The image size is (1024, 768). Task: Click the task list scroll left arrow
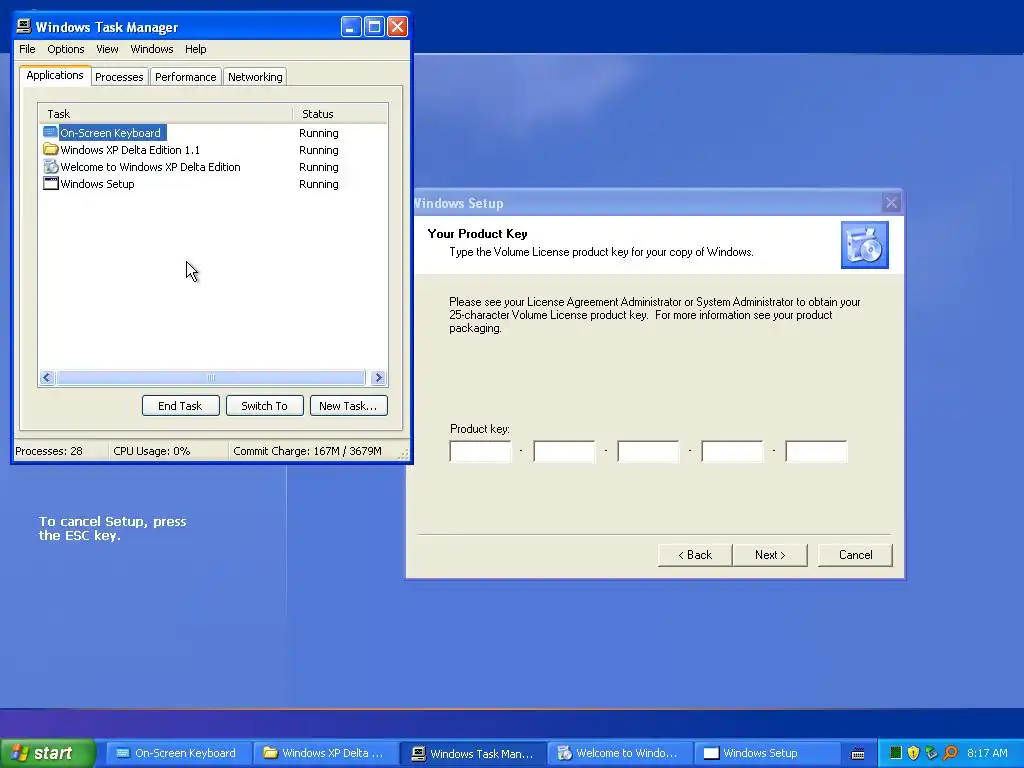[x=47, y=377]
